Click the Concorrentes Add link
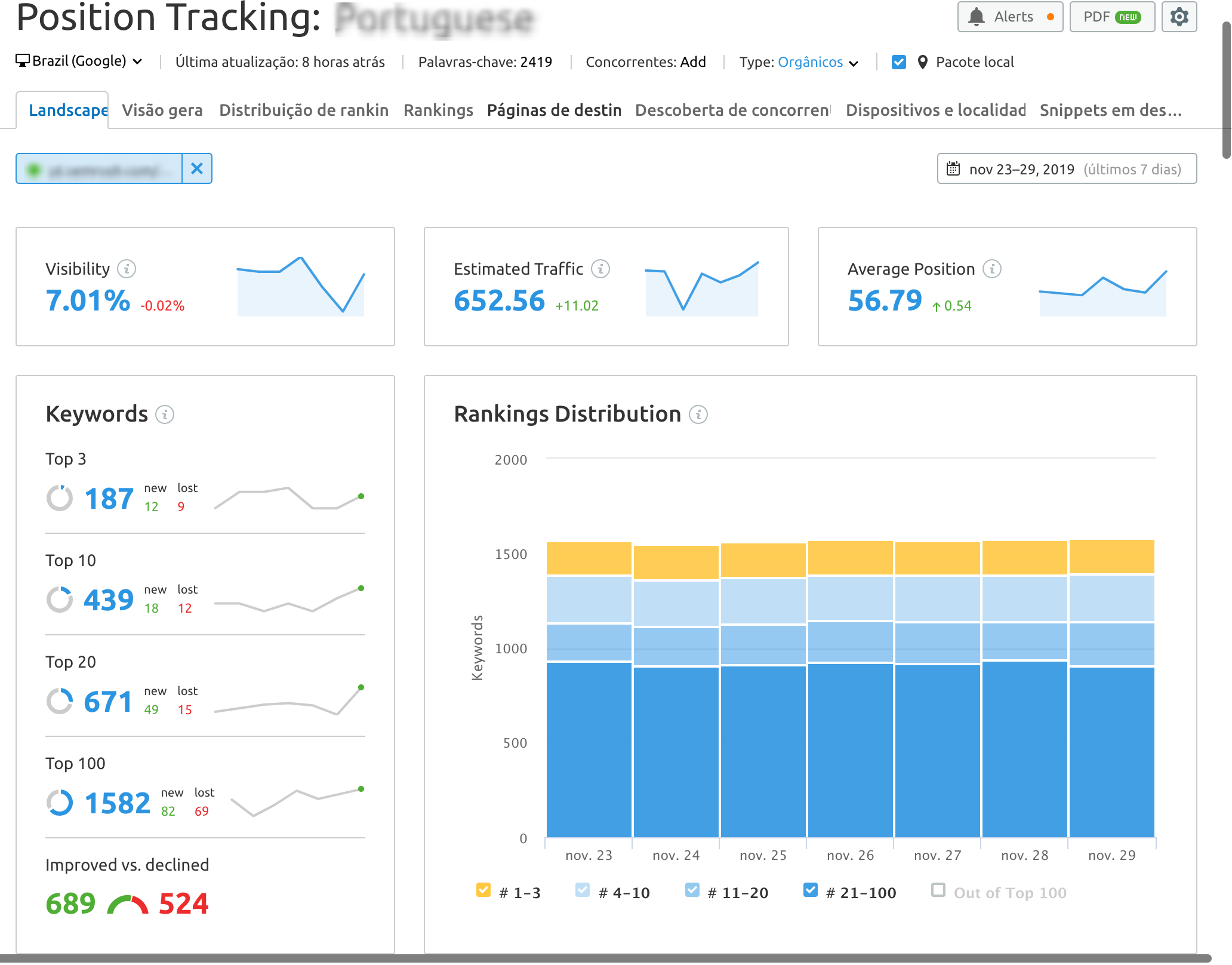Screen dimensions: 1232x965 [x=693, y=62]
